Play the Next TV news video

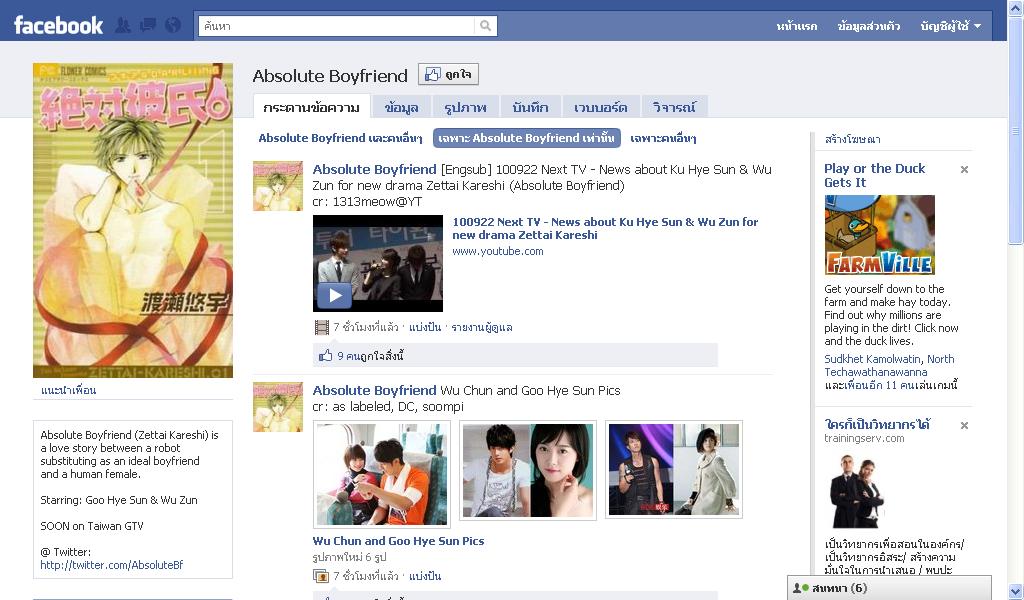pos(377,263)
